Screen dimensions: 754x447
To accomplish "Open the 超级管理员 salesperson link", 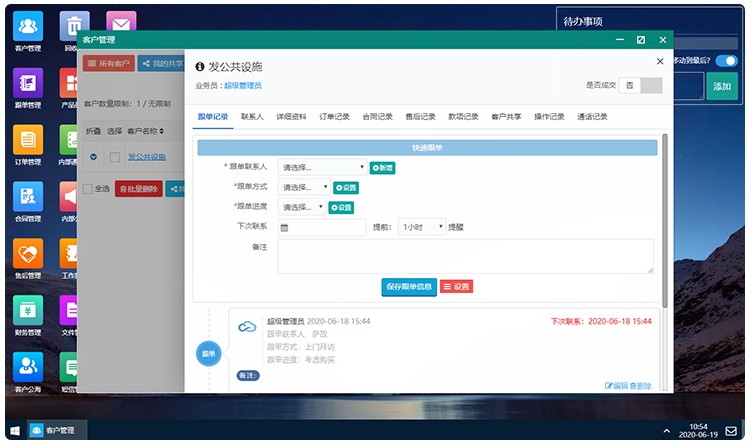I will point(243,86).
